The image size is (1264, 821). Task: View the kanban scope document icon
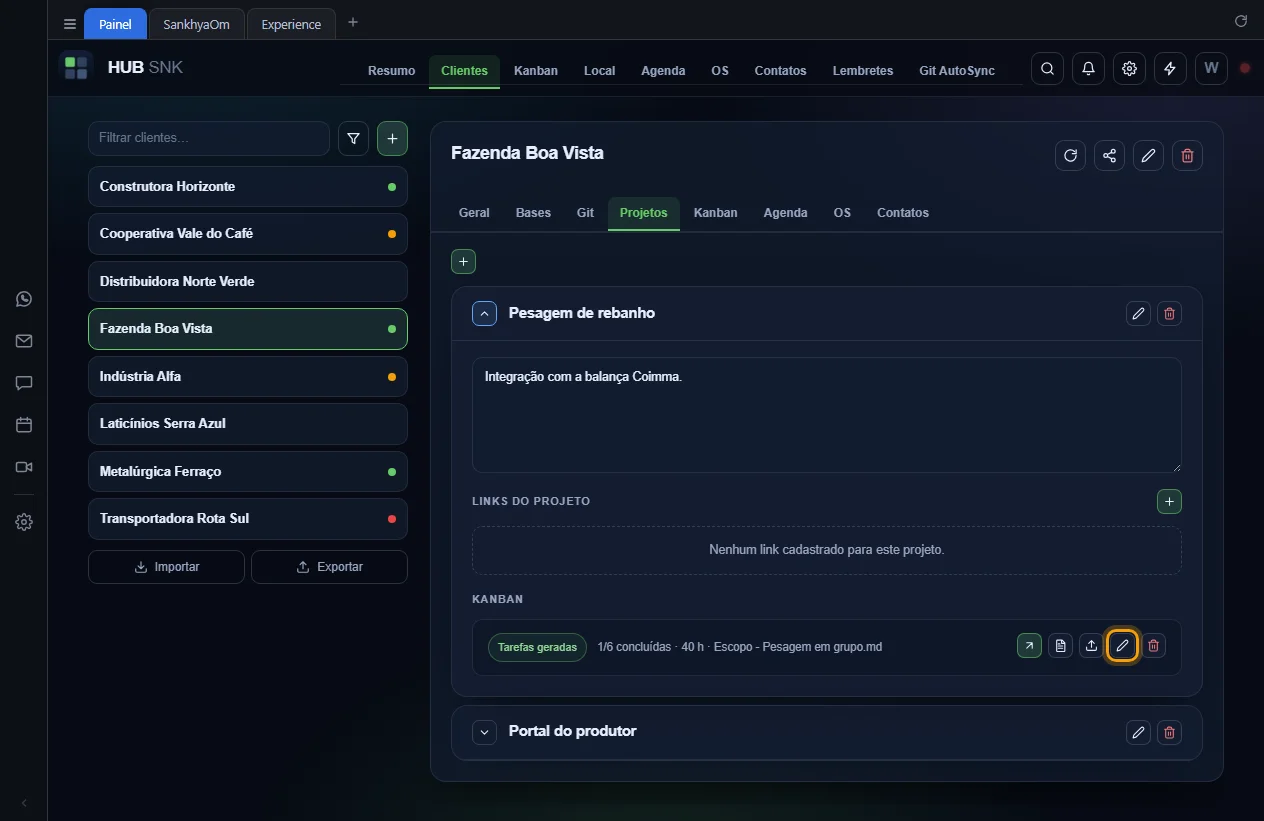[x=1060, y=646]
